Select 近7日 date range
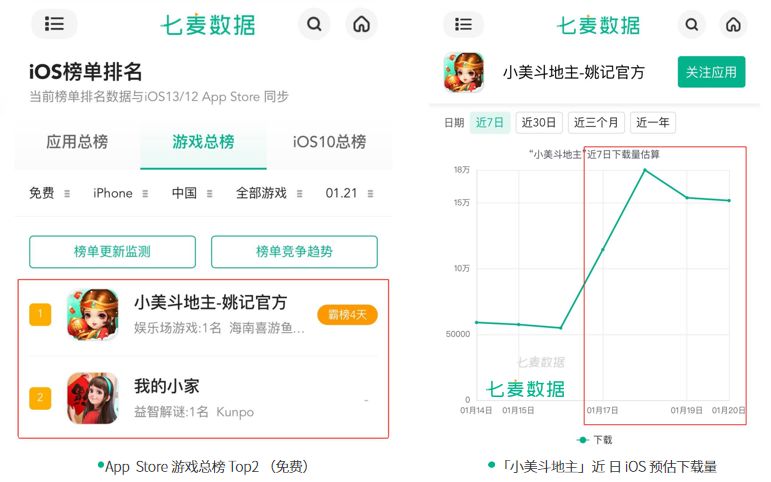The width and height of the screenshot is (771, 482). coord(490,122)
